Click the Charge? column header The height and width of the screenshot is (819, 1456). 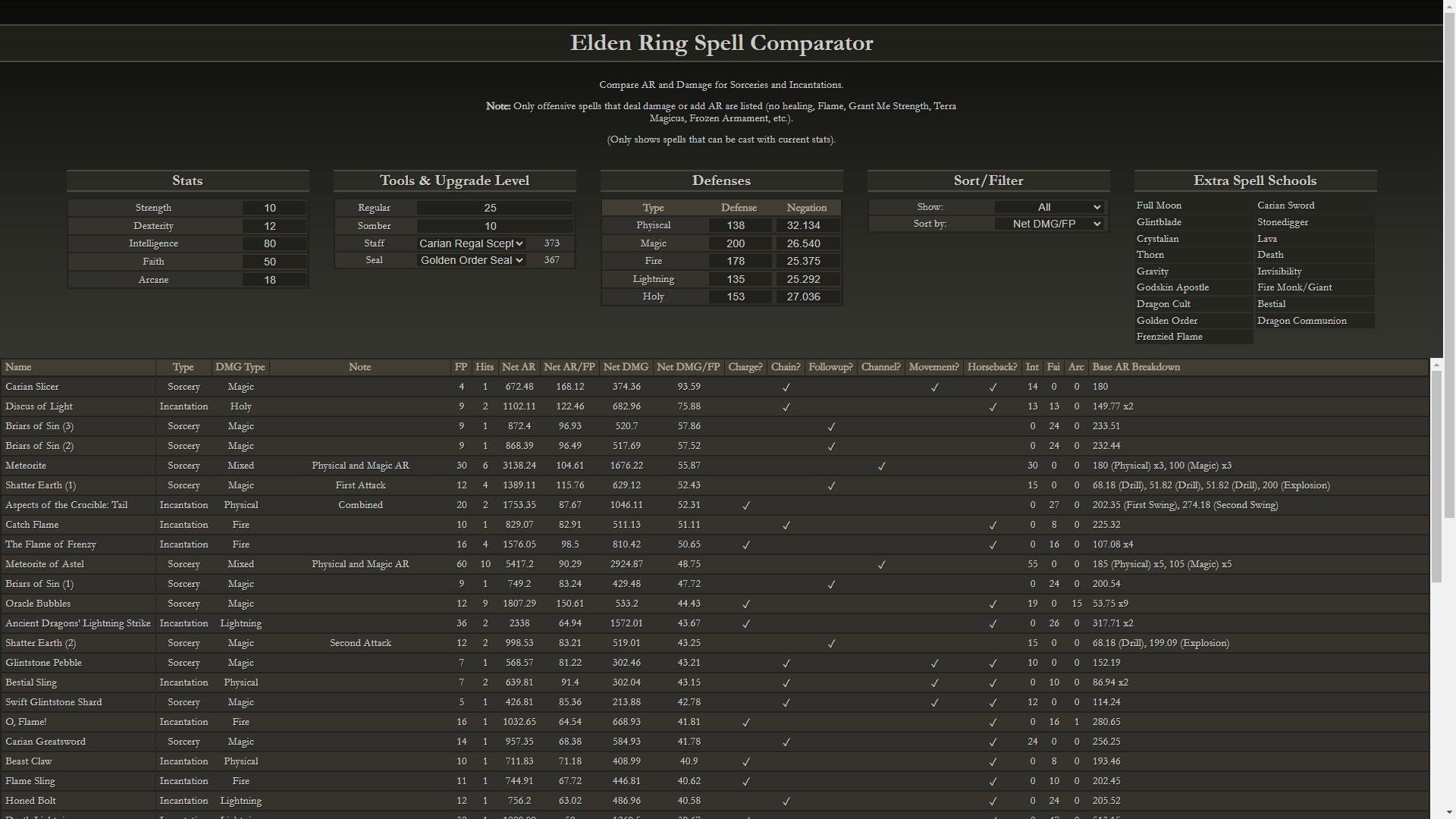pos(745,367)
